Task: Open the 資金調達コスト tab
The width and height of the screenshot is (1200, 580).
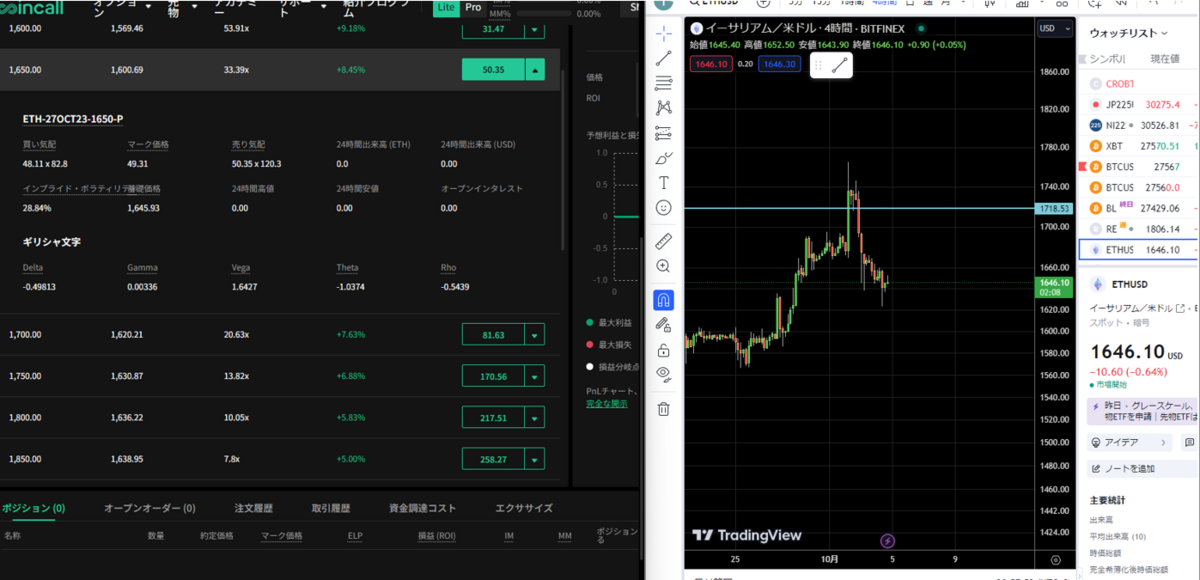Action: [x=422, y=508]
